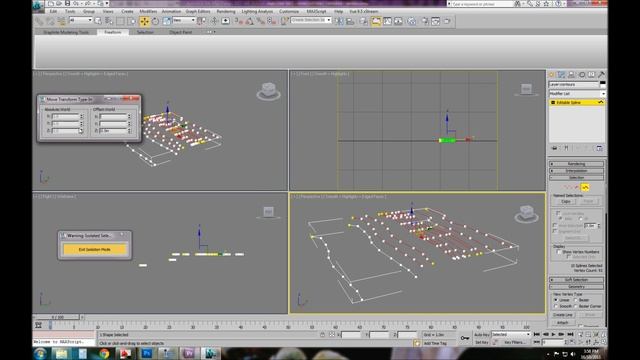Open the Modifier List dropdown
This screenshot has width=640, height=360.
pos(577,93)
